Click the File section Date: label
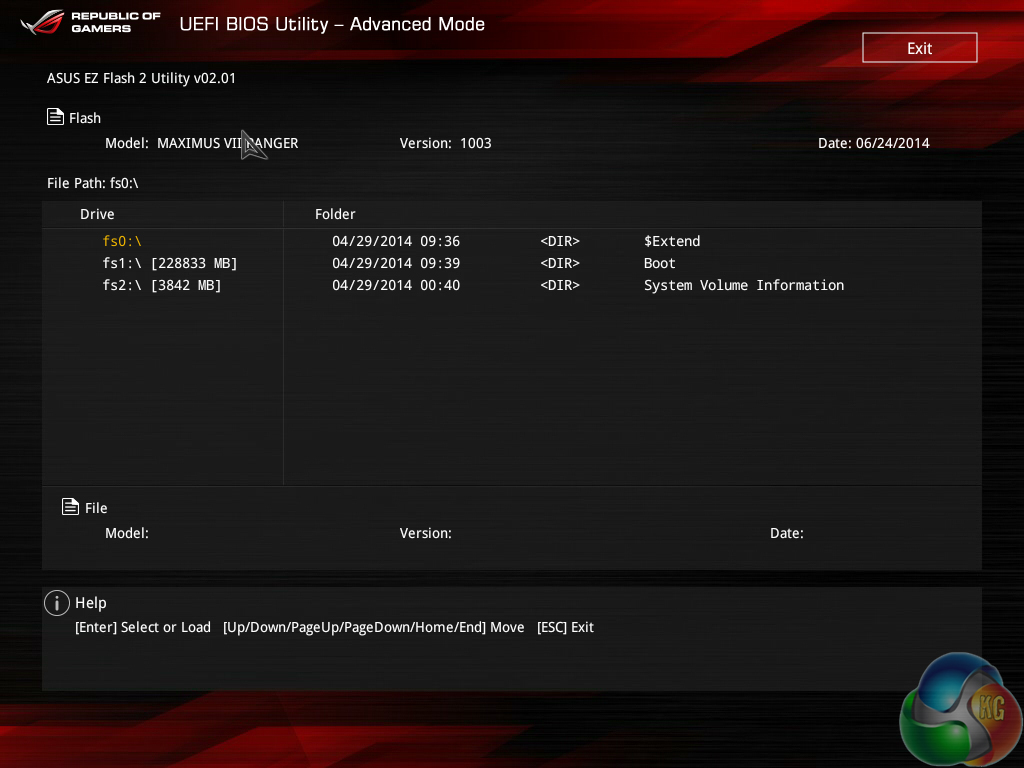 point(786,533)
